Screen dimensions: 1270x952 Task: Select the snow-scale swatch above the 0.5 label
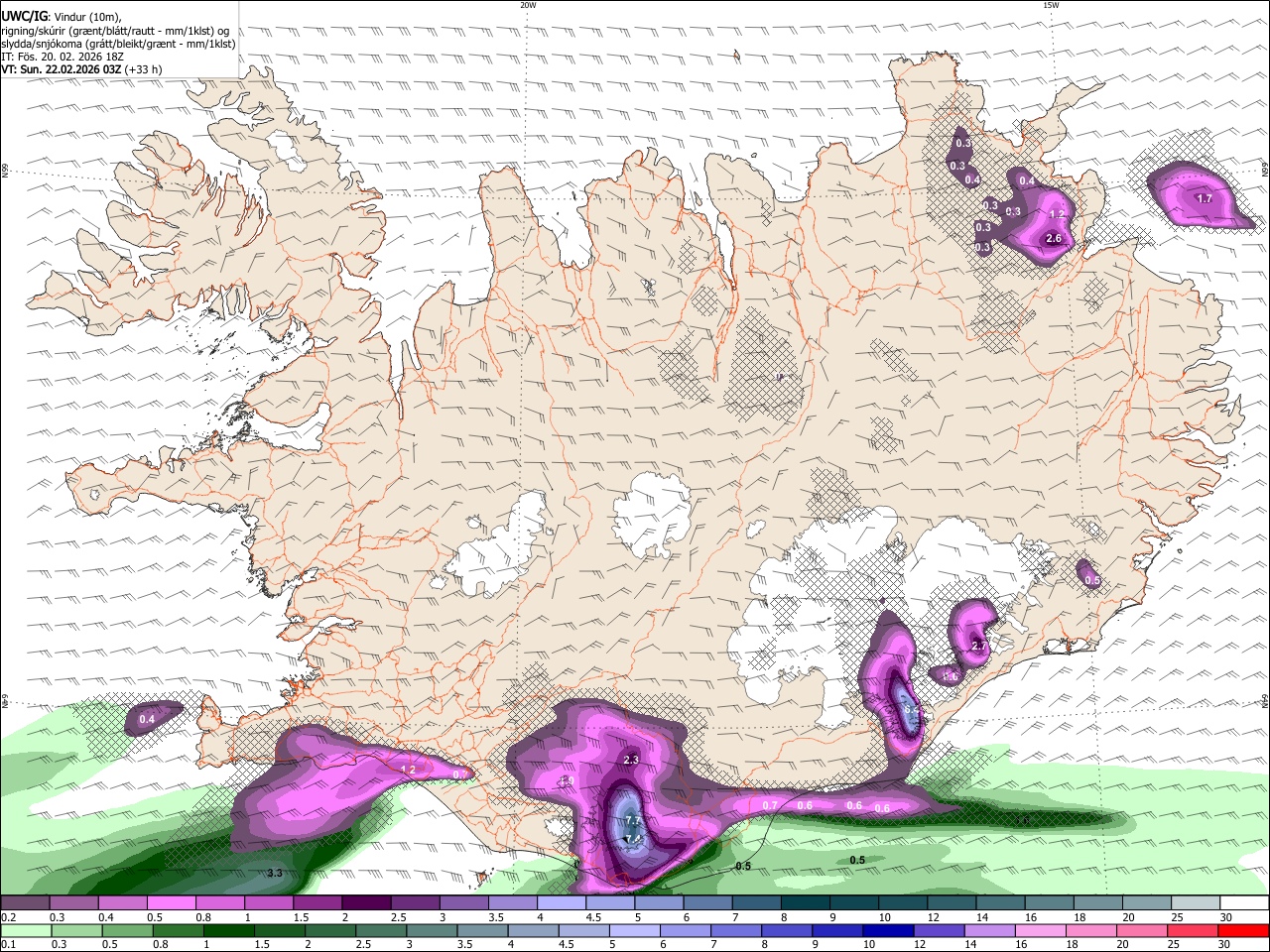click(171, 903)
